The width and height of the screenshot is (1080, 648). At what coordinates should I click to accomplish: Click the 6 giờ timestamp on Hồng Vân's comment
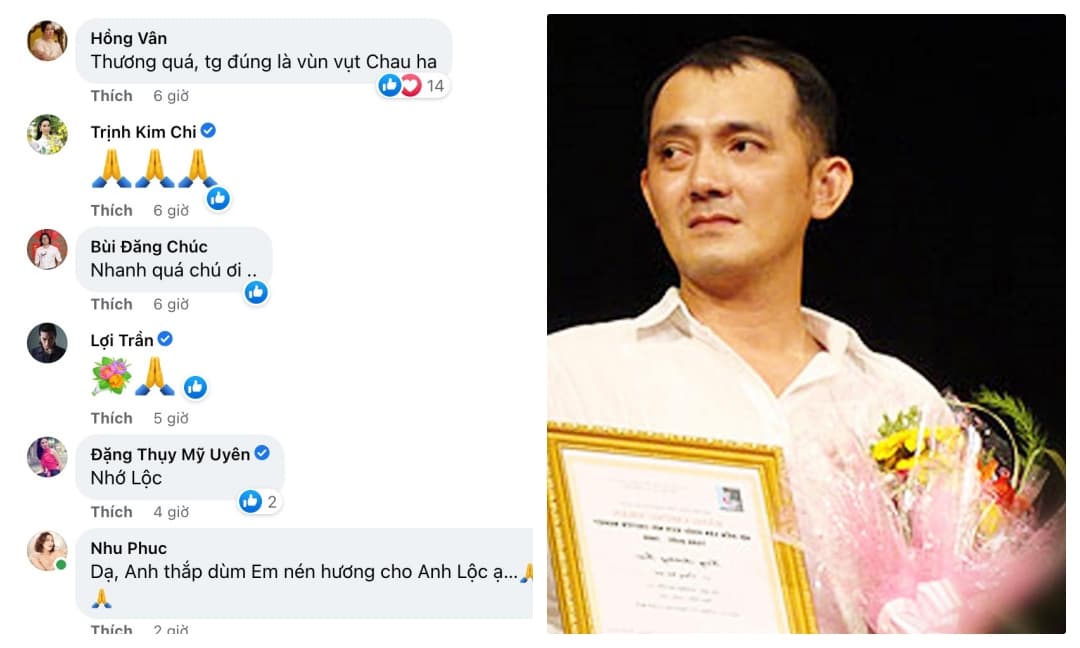[x=171, y=96]
